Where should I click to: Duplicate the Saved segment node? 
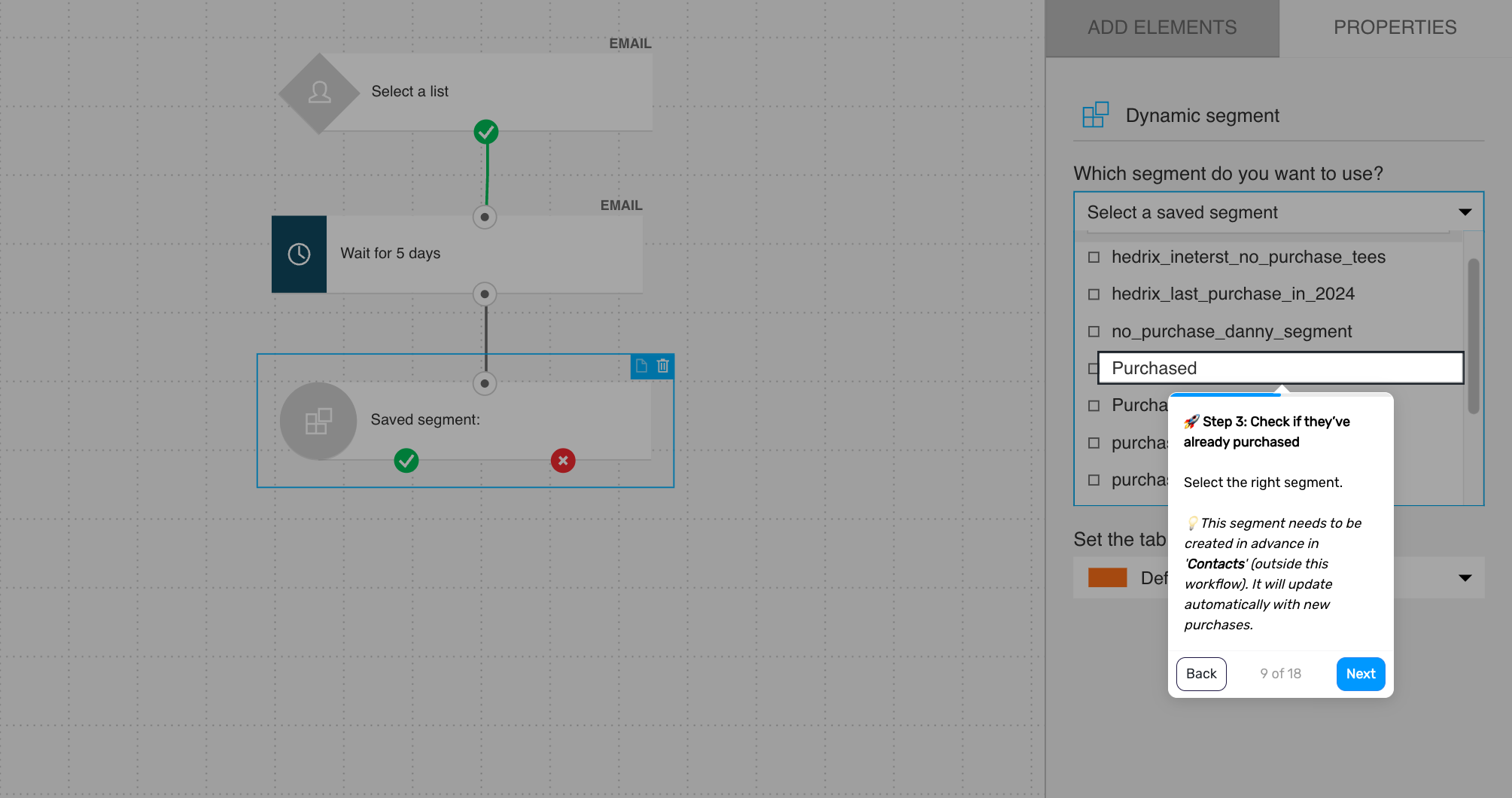click(x=641, y=366)
